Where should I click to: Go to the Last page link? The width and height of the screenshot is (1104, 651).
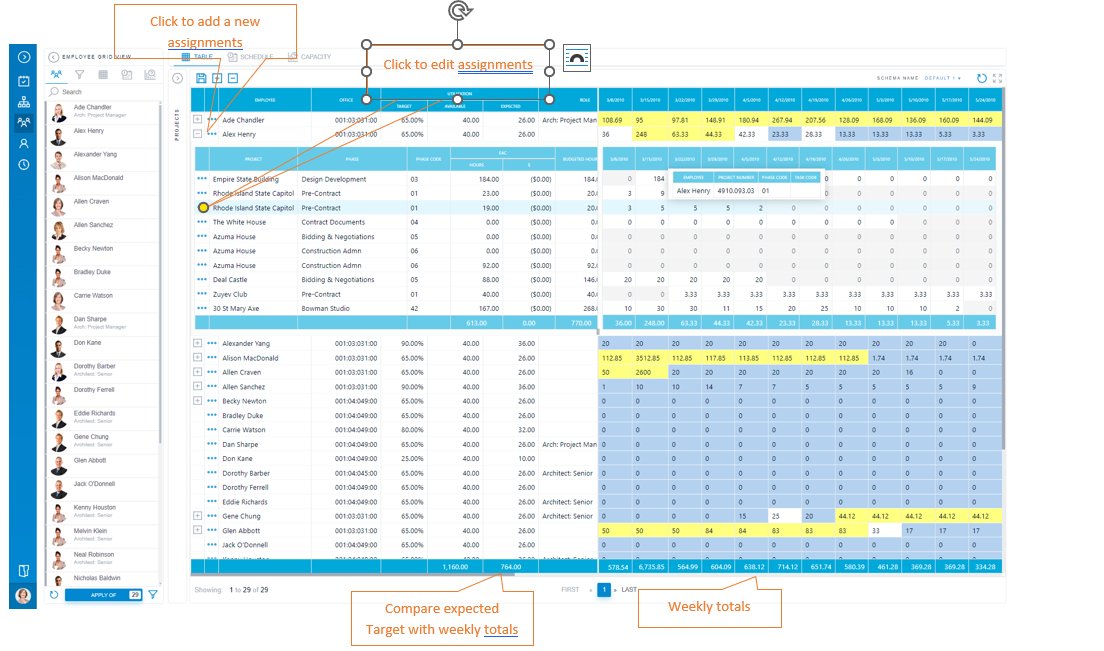(629, 590)
